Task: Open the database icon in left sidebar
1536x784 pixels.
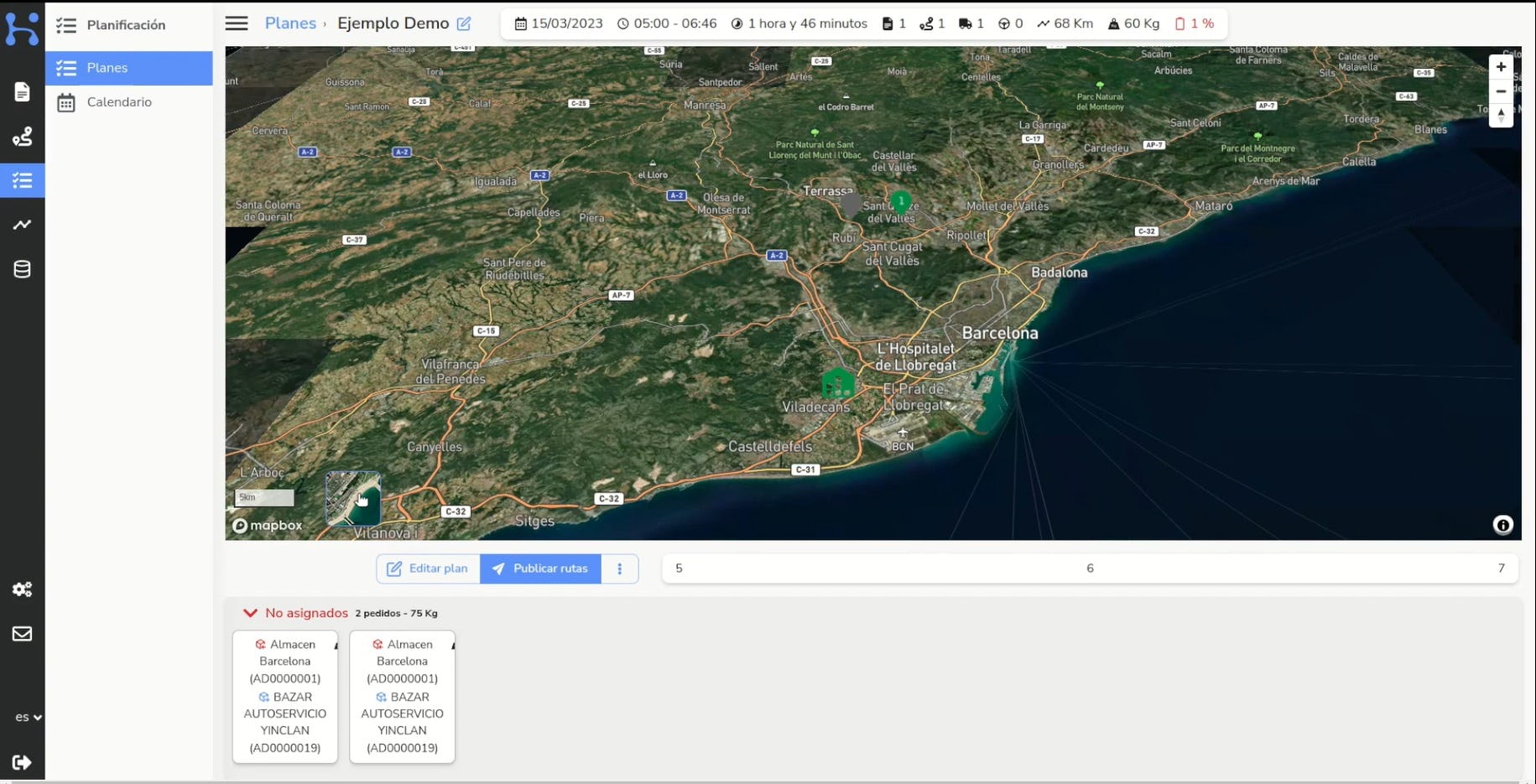Action: point(22,269)
